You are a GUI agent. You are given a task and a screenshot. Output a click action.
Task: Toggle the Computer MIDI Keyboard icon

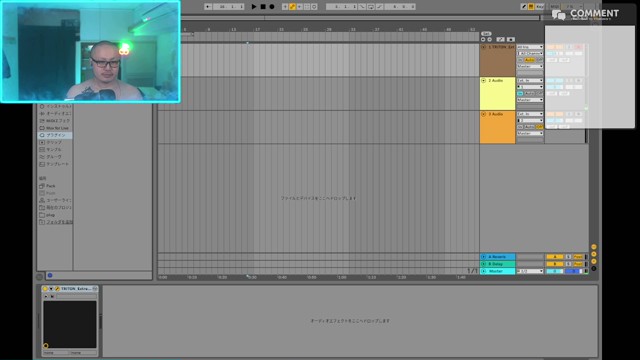click(531, 7)
